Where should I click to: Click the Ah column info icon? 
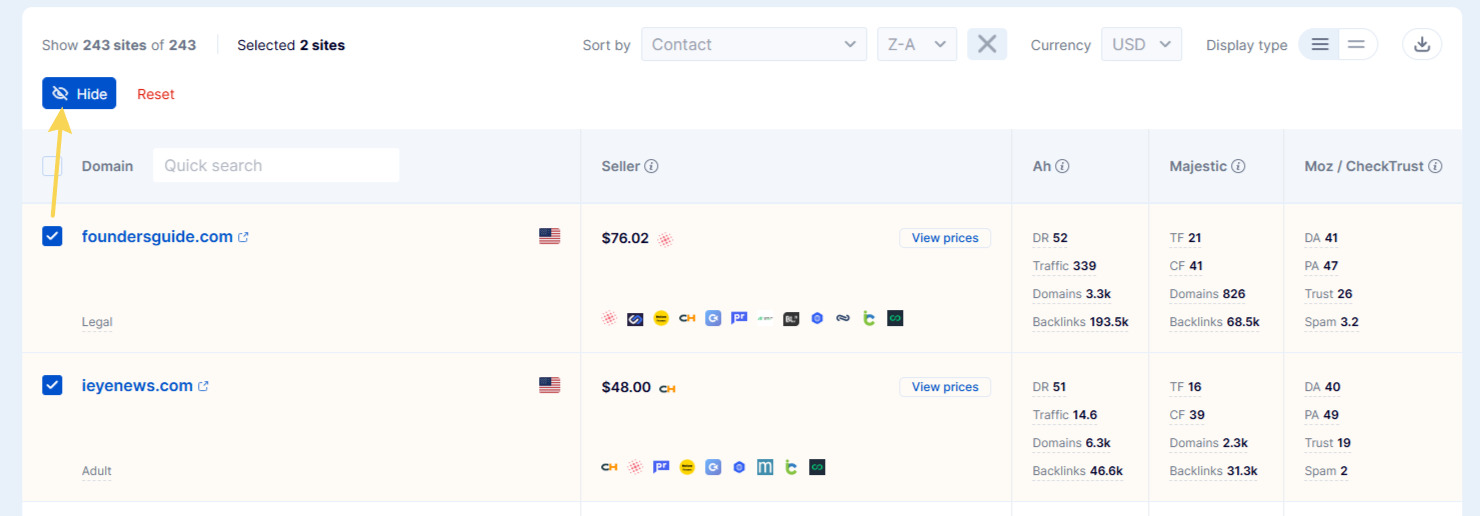(1062, 166)
